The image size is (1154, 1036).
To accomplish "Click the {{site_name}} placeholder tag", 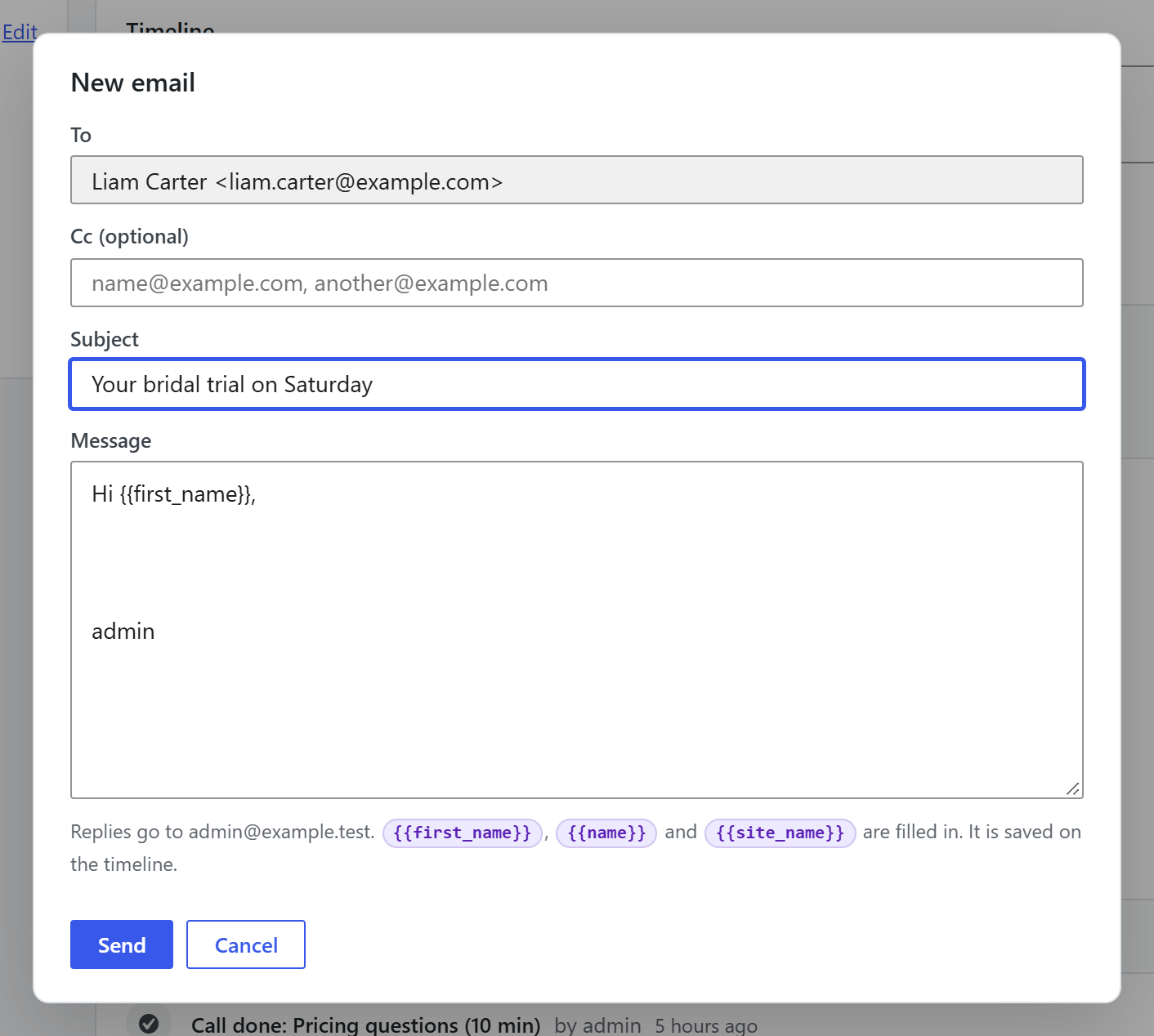I will click(x=780, y=833).
